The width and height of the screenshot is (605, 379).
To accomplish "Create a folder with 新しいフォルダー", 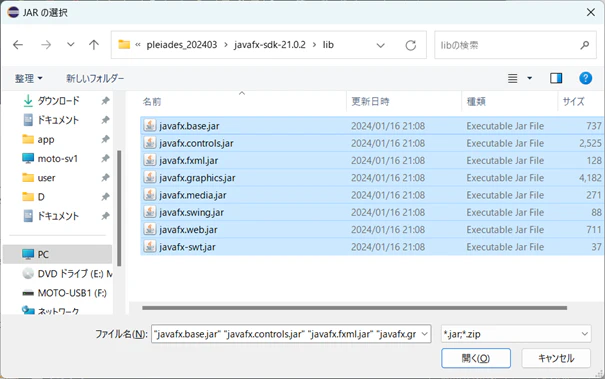I will pyautogui.click(x=95, y=78).
